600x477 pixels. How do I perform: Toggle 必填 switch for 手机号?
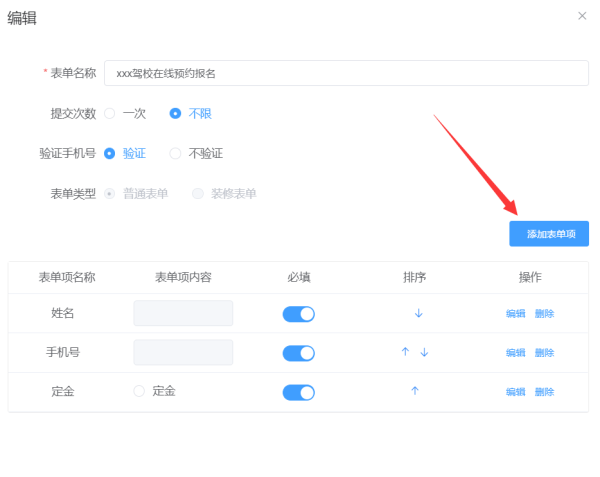[x=298, y=353]
